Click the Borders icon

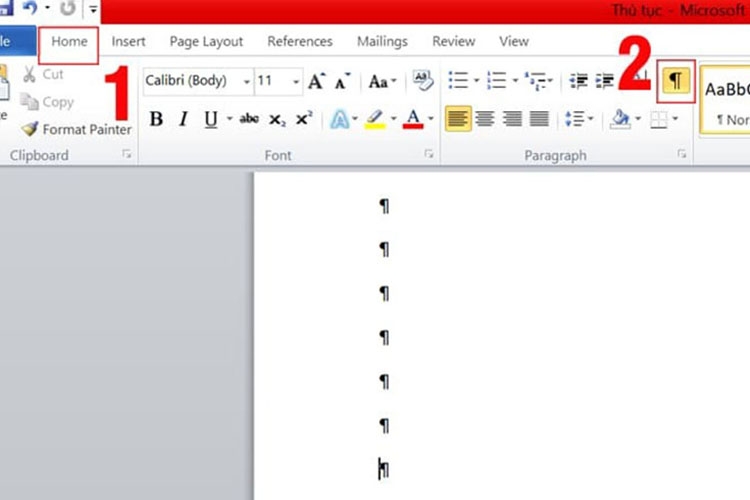pos(659,119)
